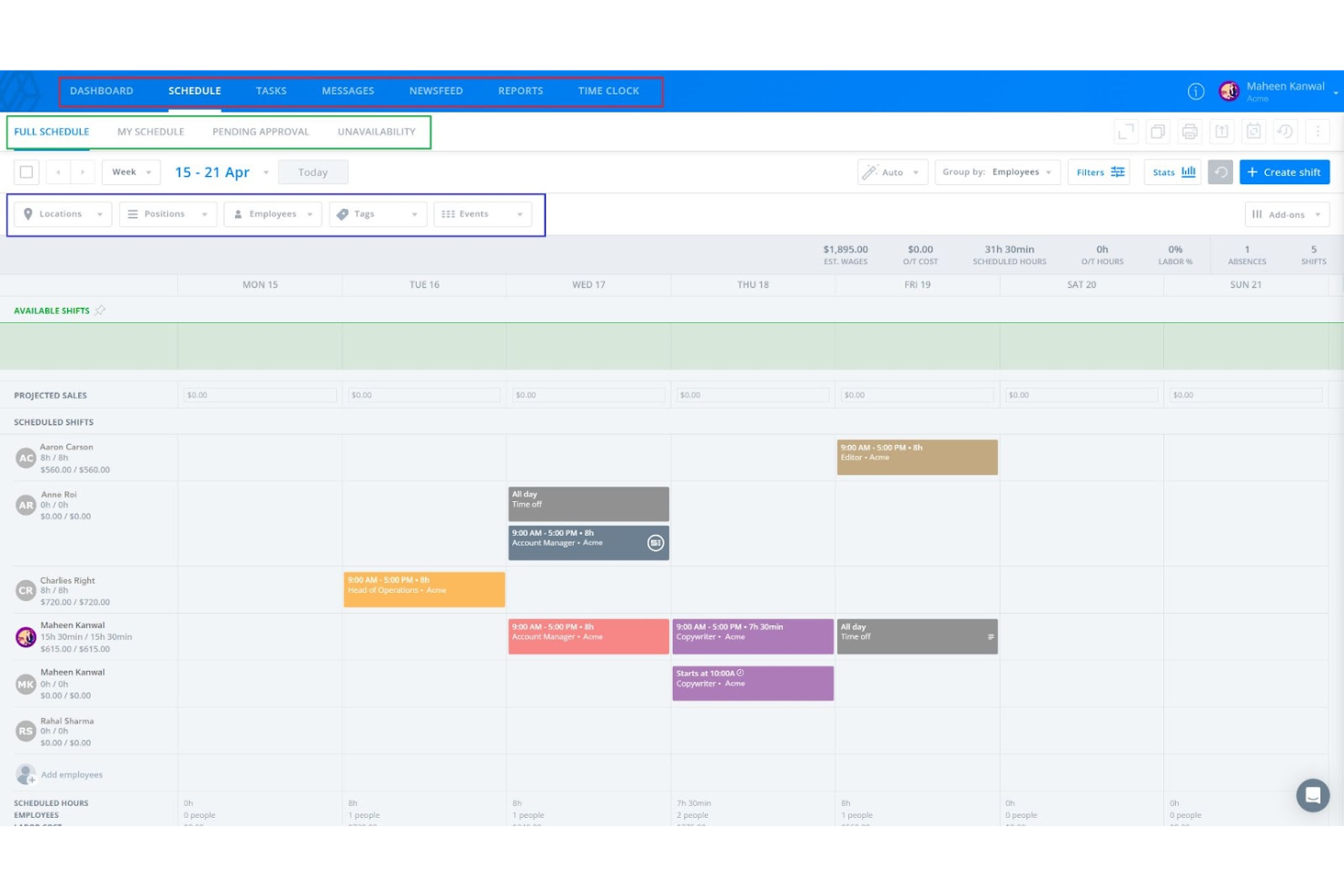Click the Create shift button
The height and width of the screenshot is (896, 1344).
click(1284, 172)
